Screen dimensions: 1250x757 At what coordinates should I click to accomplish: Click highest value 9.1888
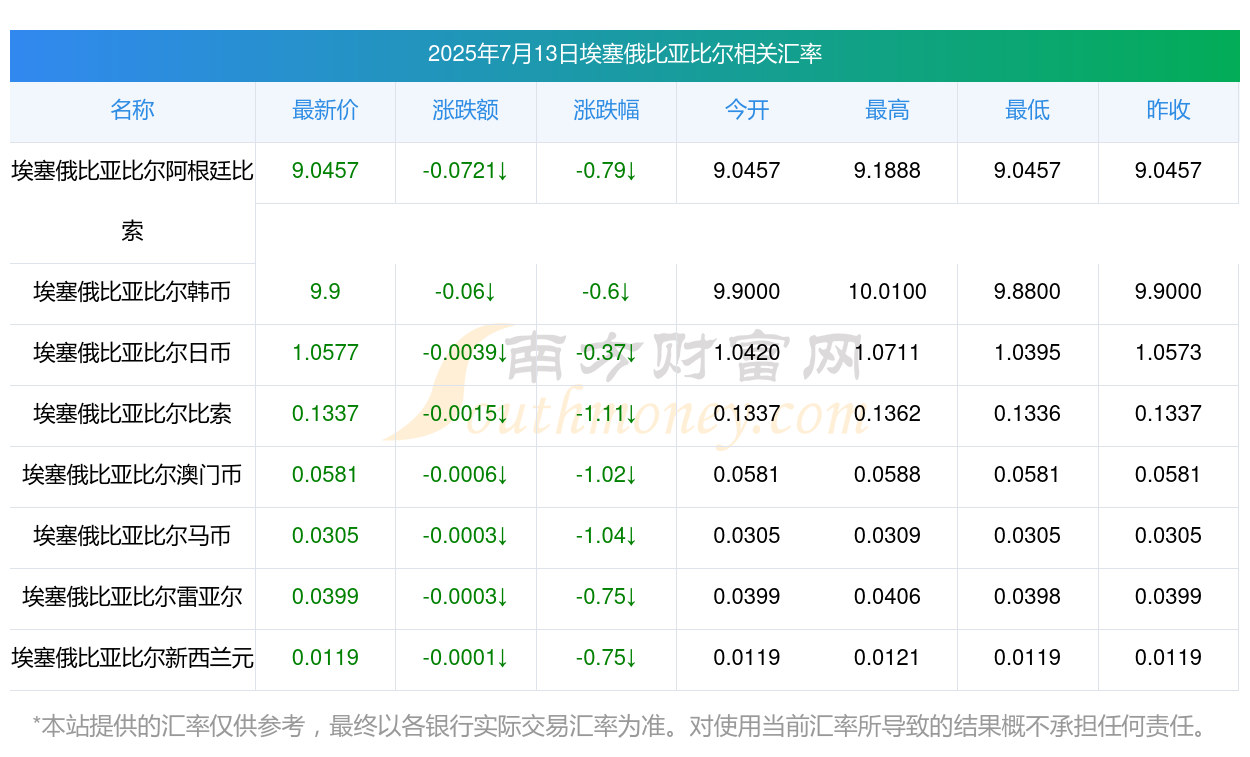pyautogui.click(x=887, y=171)
